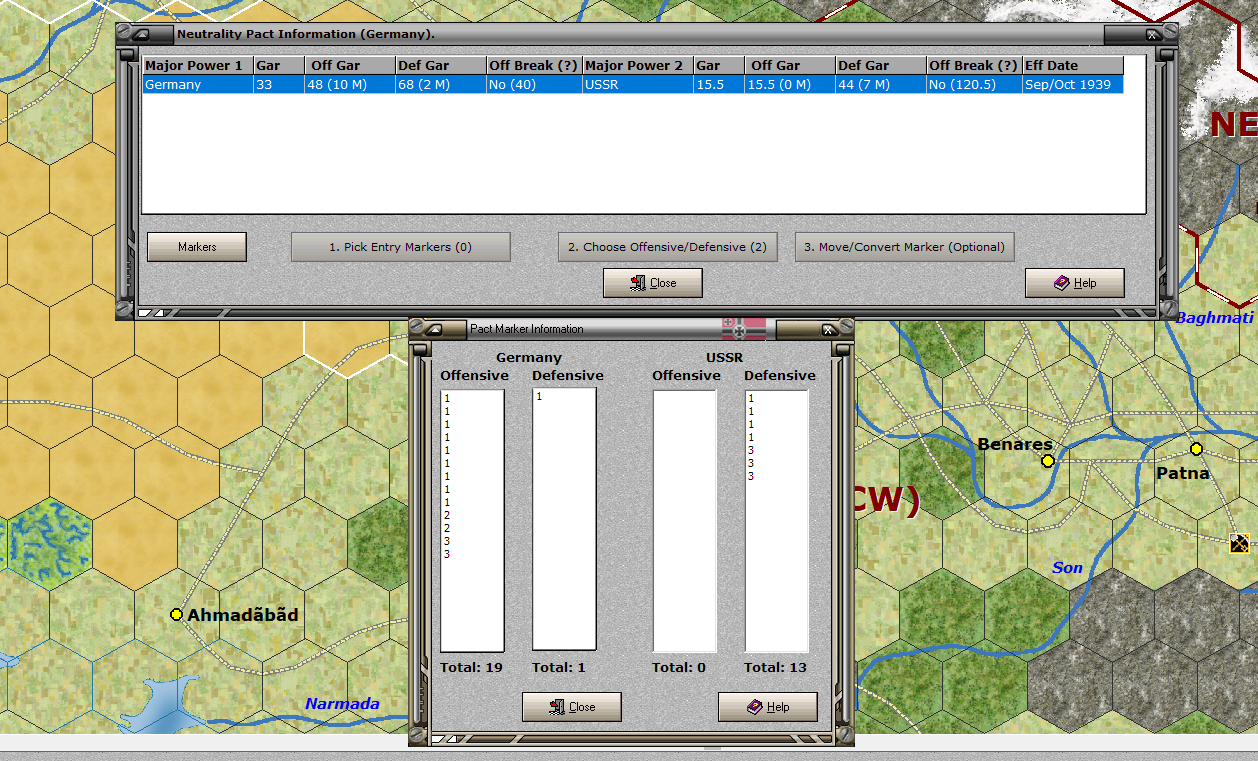Click the Narmada river label on map
The height and width of the screenshot is (761, 1258).
[x=342, y=704]
